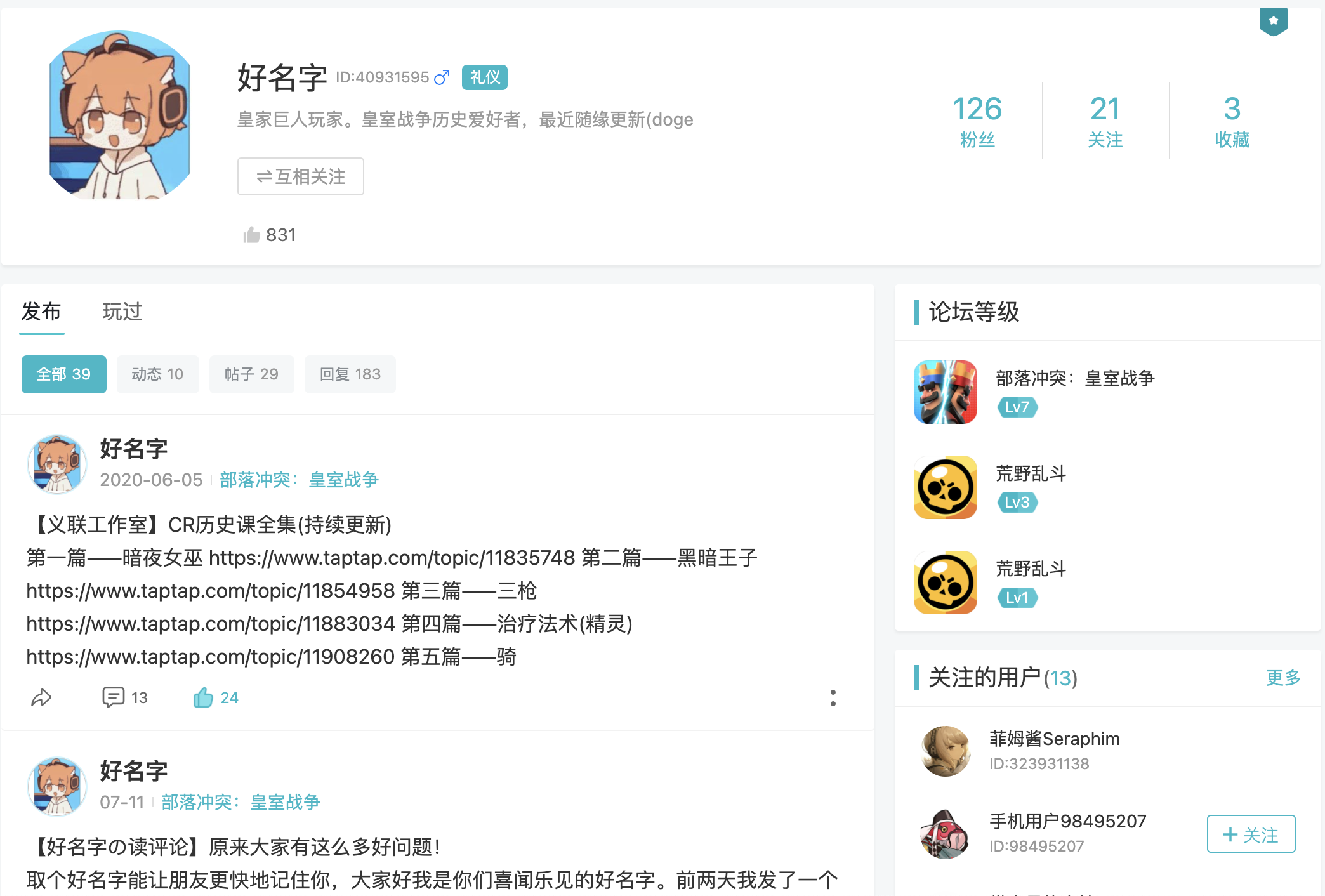Select the 全部 39 filter
Image resolution: width=1325 pixels, height=896 pixels.
63,374
